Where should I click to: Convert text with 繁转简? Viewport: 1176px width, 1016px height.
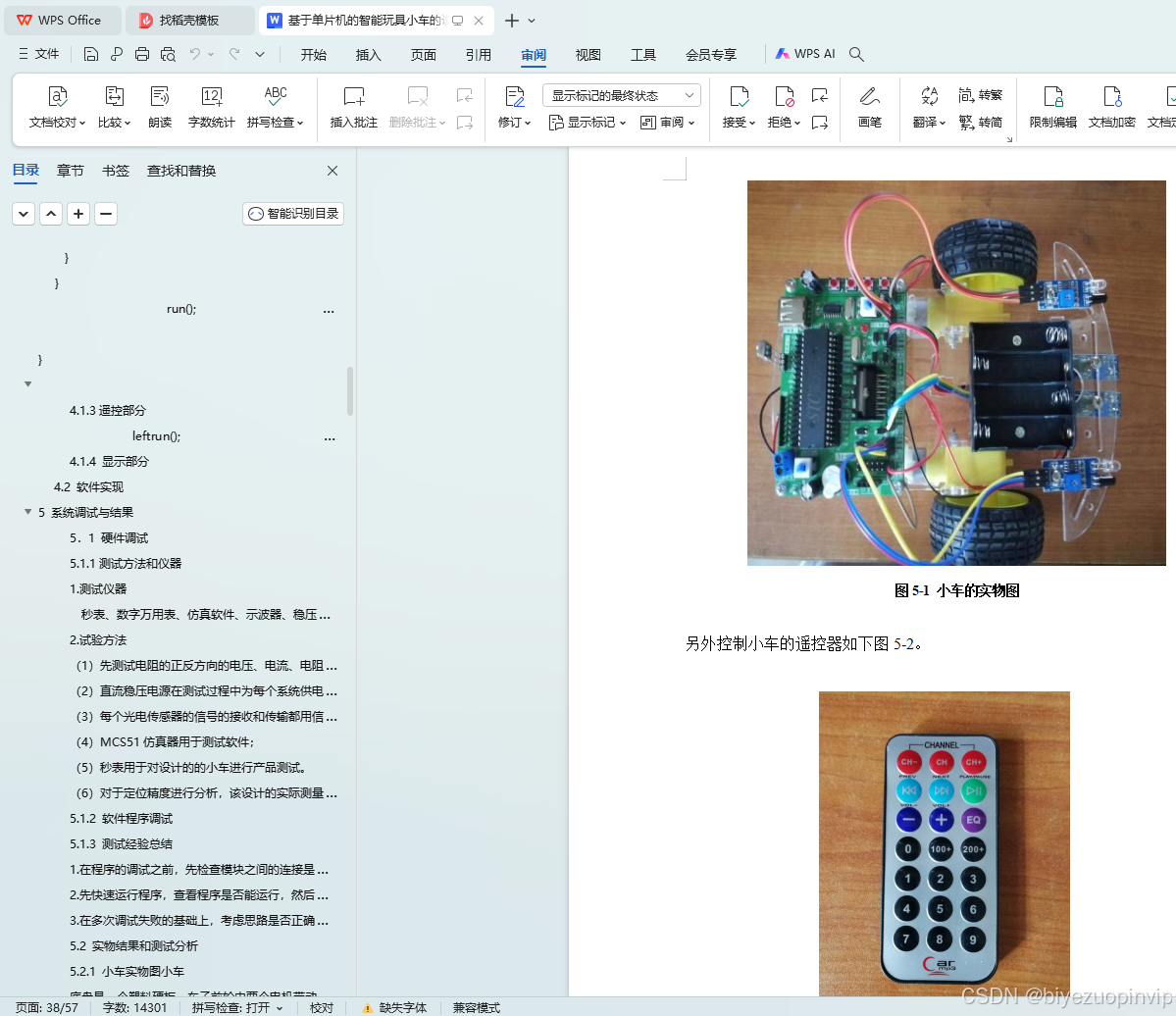[980, 123]
